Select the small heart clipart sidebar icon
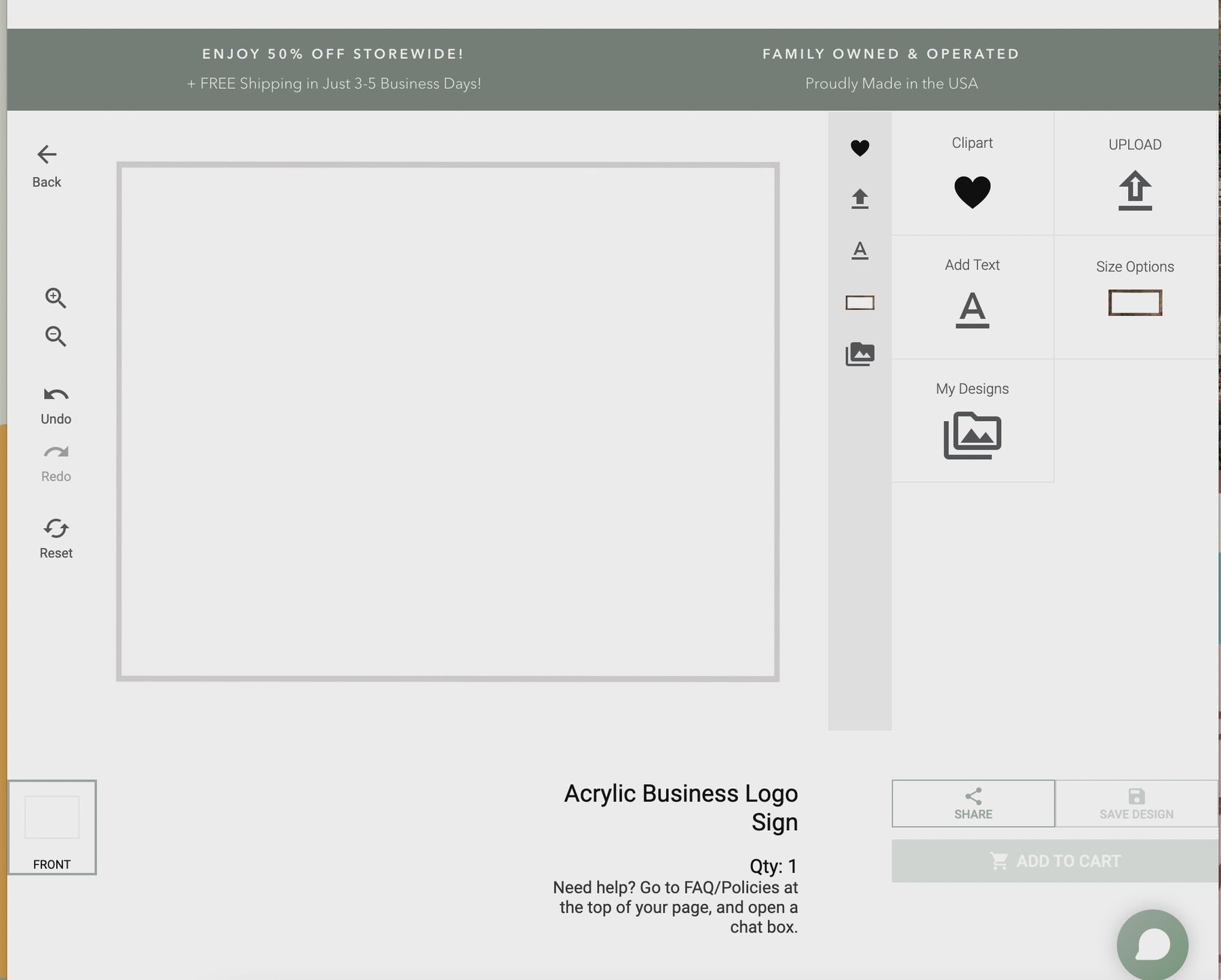The height and width of the screenshot is (980, 1221). pyautogui.click(x=860, y=148)
